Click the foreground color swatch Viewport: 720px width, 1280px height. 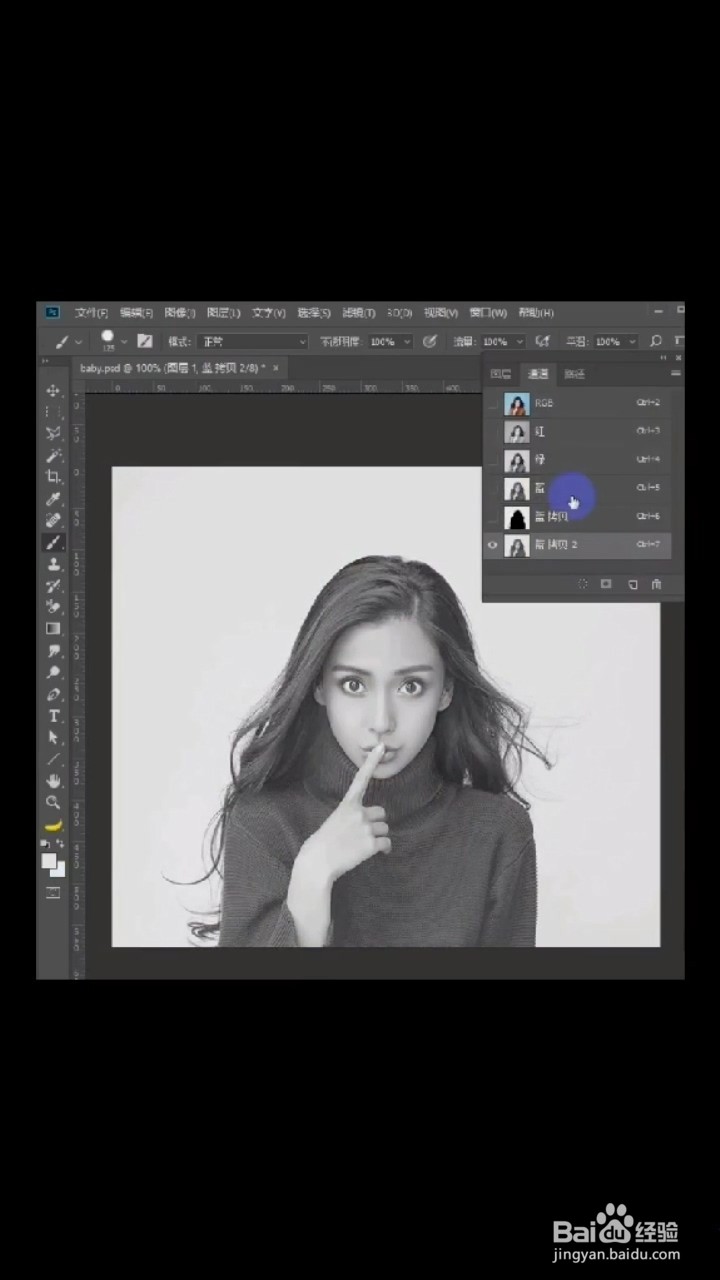point(49,860)
